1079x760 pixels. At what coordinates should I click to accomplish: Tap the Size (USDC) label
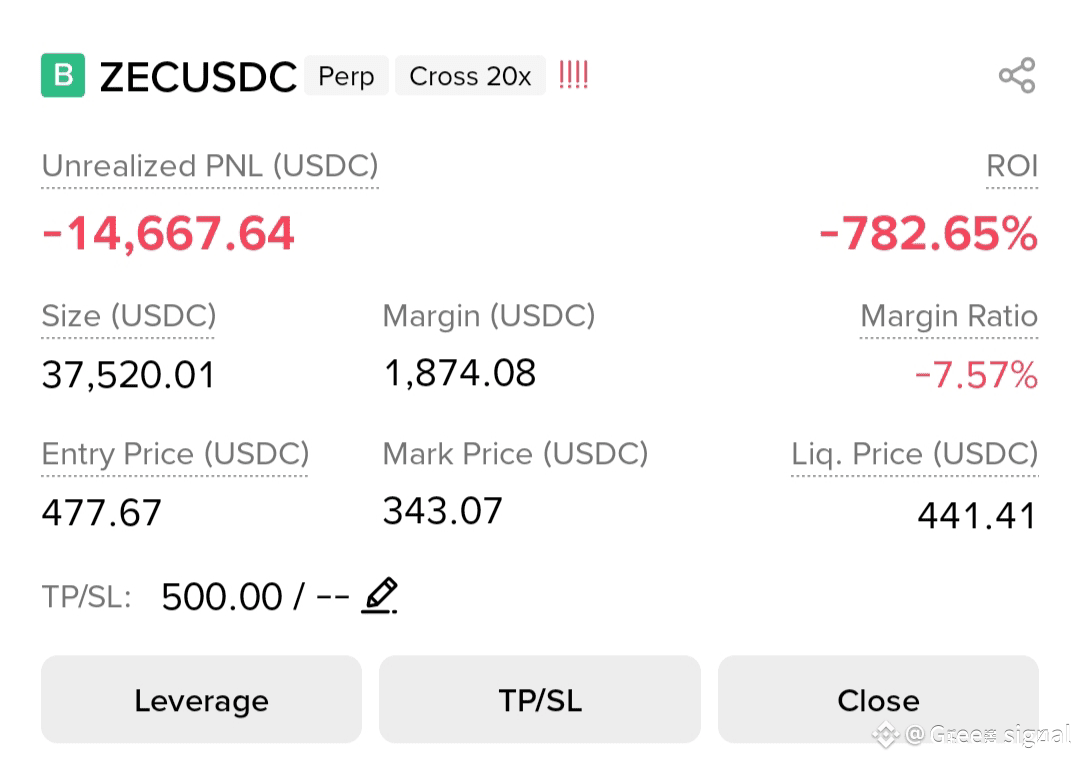click(129, 316)
